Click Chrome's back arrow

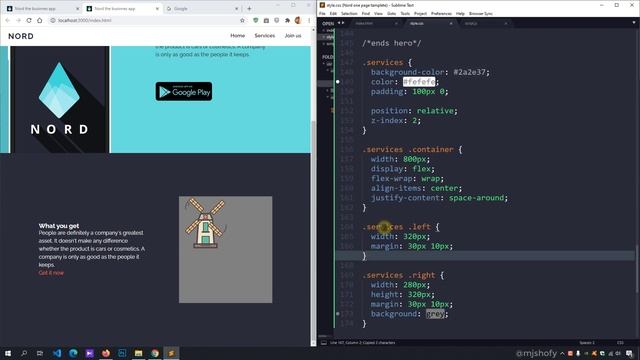click(x=7, y=20)
